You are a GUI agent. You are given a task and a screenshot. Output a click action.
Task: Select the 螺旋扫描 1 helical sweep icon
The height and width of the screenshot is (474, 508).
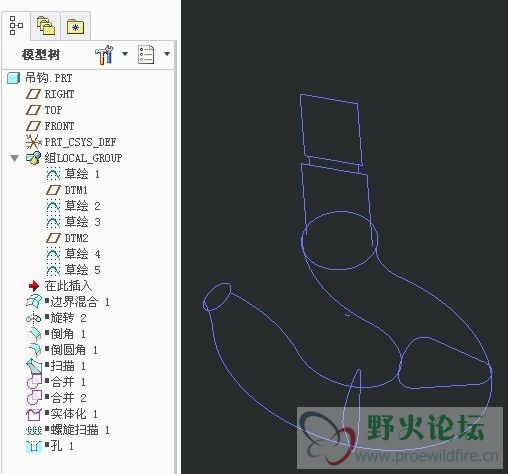[34, 430]
